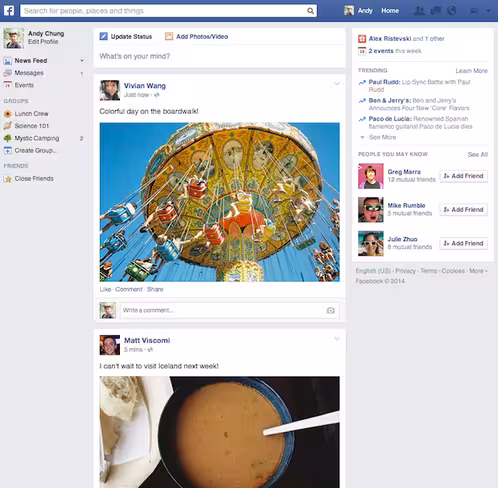Go to Home in the top bar

point(390,11)
